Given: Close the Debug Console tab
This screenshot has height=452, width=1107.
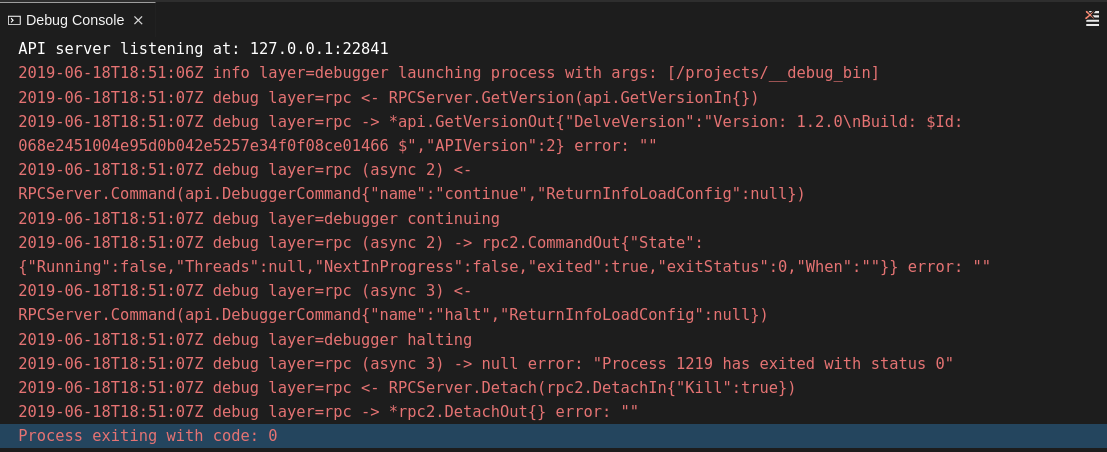Looking at the screenshot, I should pyautogui.click(x=138, y=20).
